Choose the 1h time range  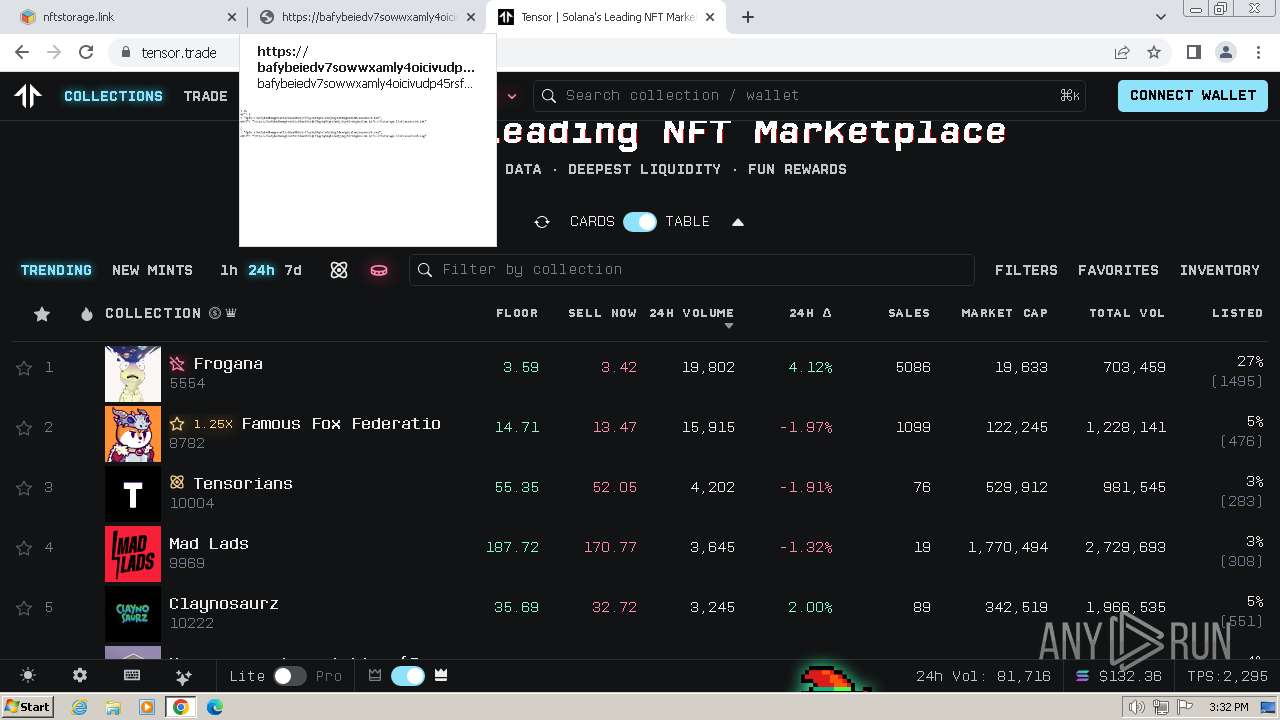pyautogui.click(x=229, y=270)
